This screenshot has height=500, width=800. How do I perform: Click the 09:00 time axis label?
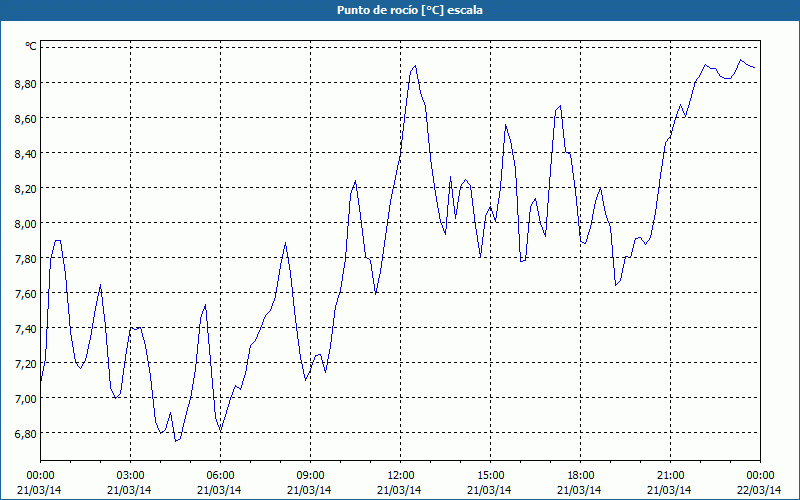(x=310, y=476)
